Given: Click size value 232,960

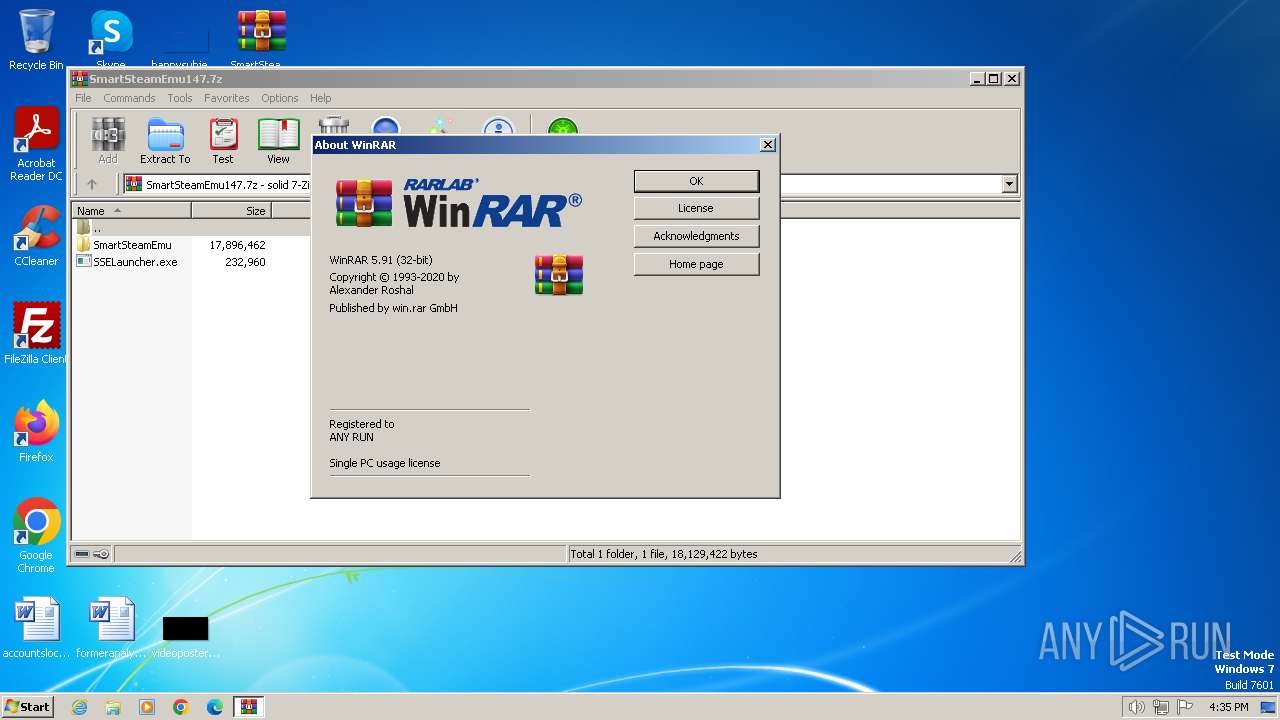Looking at the screenshot, I should pyautogui.click(x=245, y=262).
